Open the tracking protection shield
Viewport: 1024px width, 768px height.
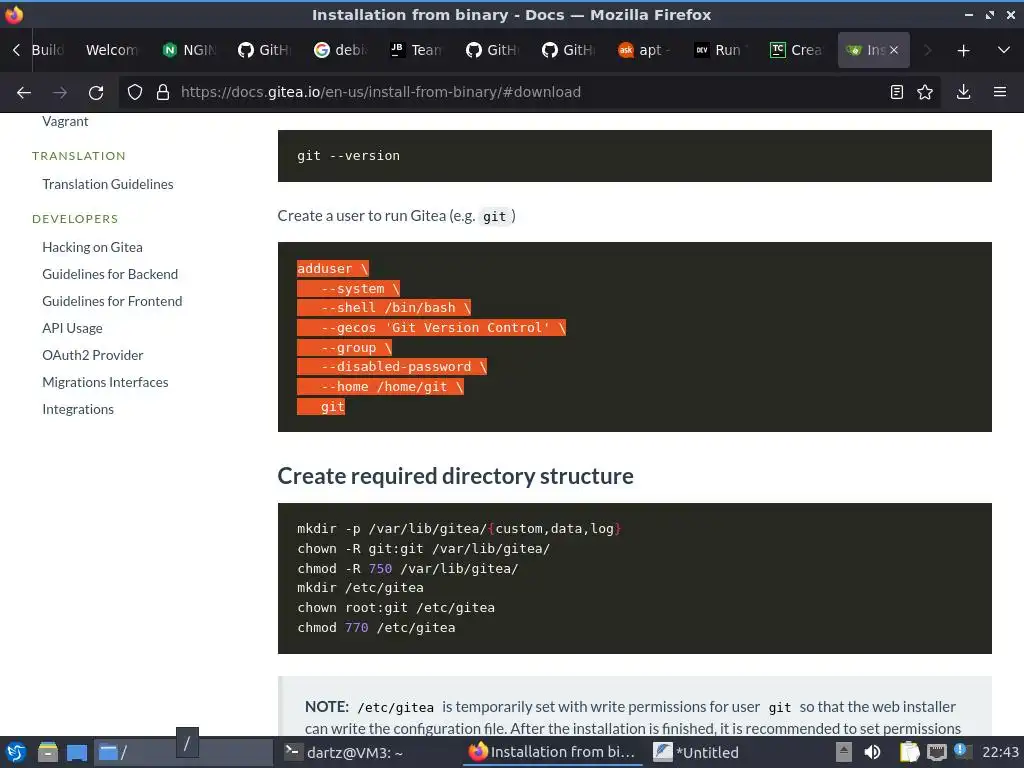[x=135, y=92]
